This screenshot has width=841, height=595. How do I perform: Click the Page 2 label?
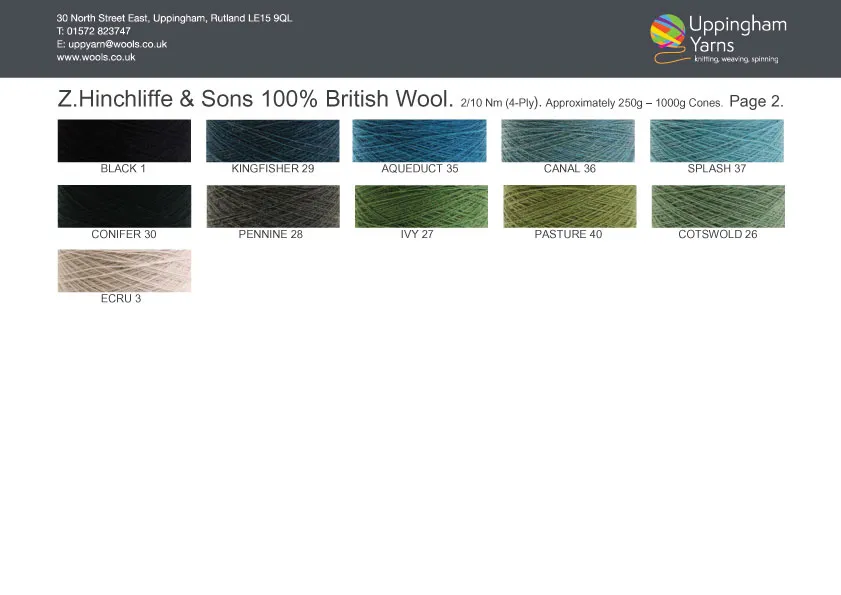(x=756, y=101)
